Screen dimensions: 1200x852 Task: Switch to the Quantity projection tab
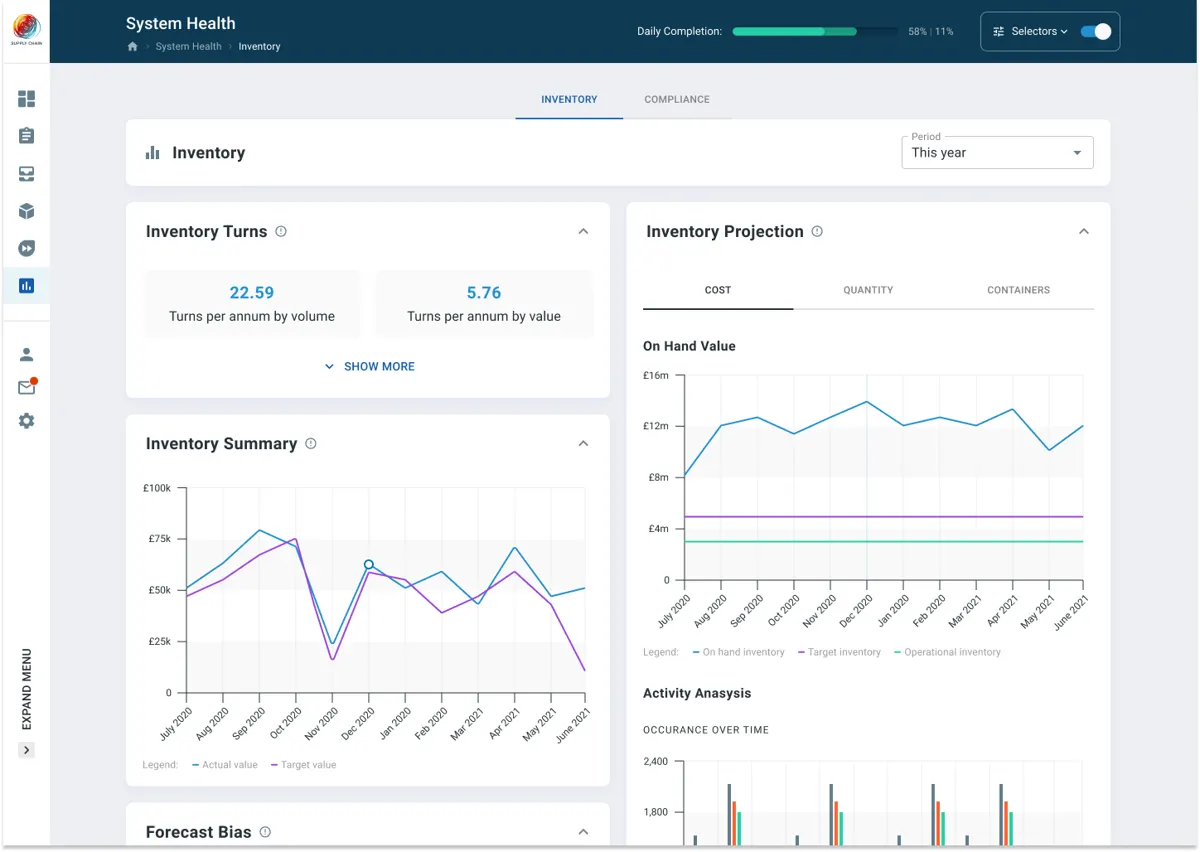click(x=868, y=290)
